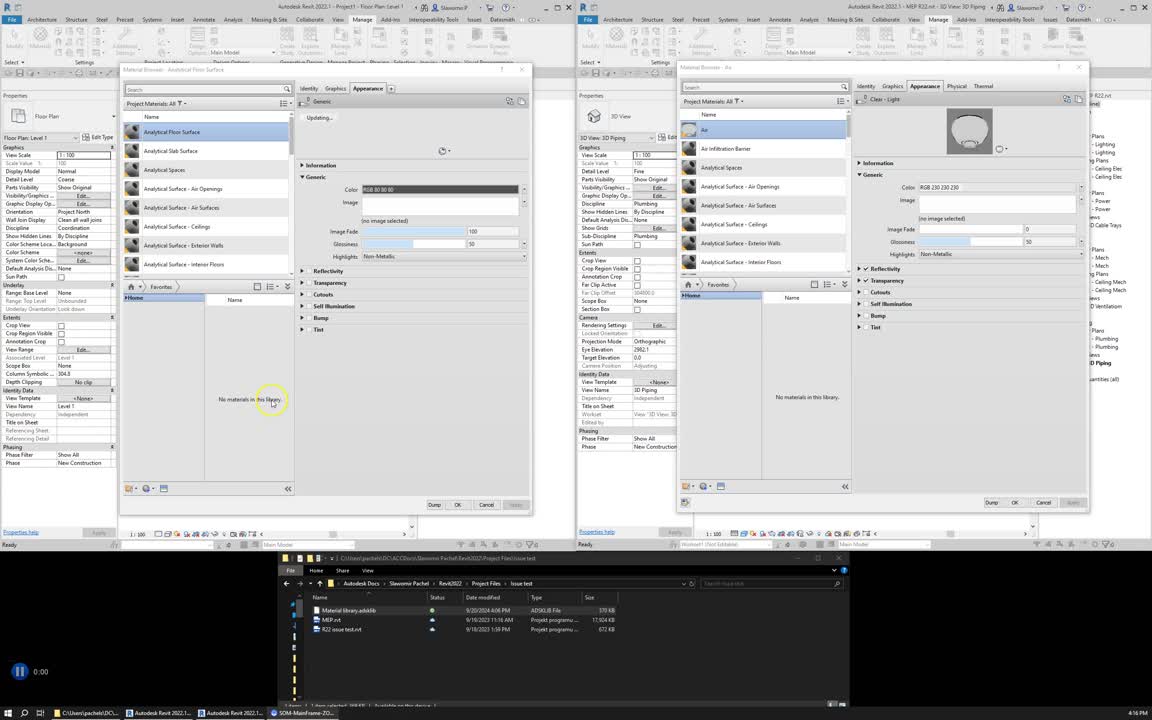Collapse library panel with double chevron, left browser
The image size is (1152, 720).
tap(287, 287)
